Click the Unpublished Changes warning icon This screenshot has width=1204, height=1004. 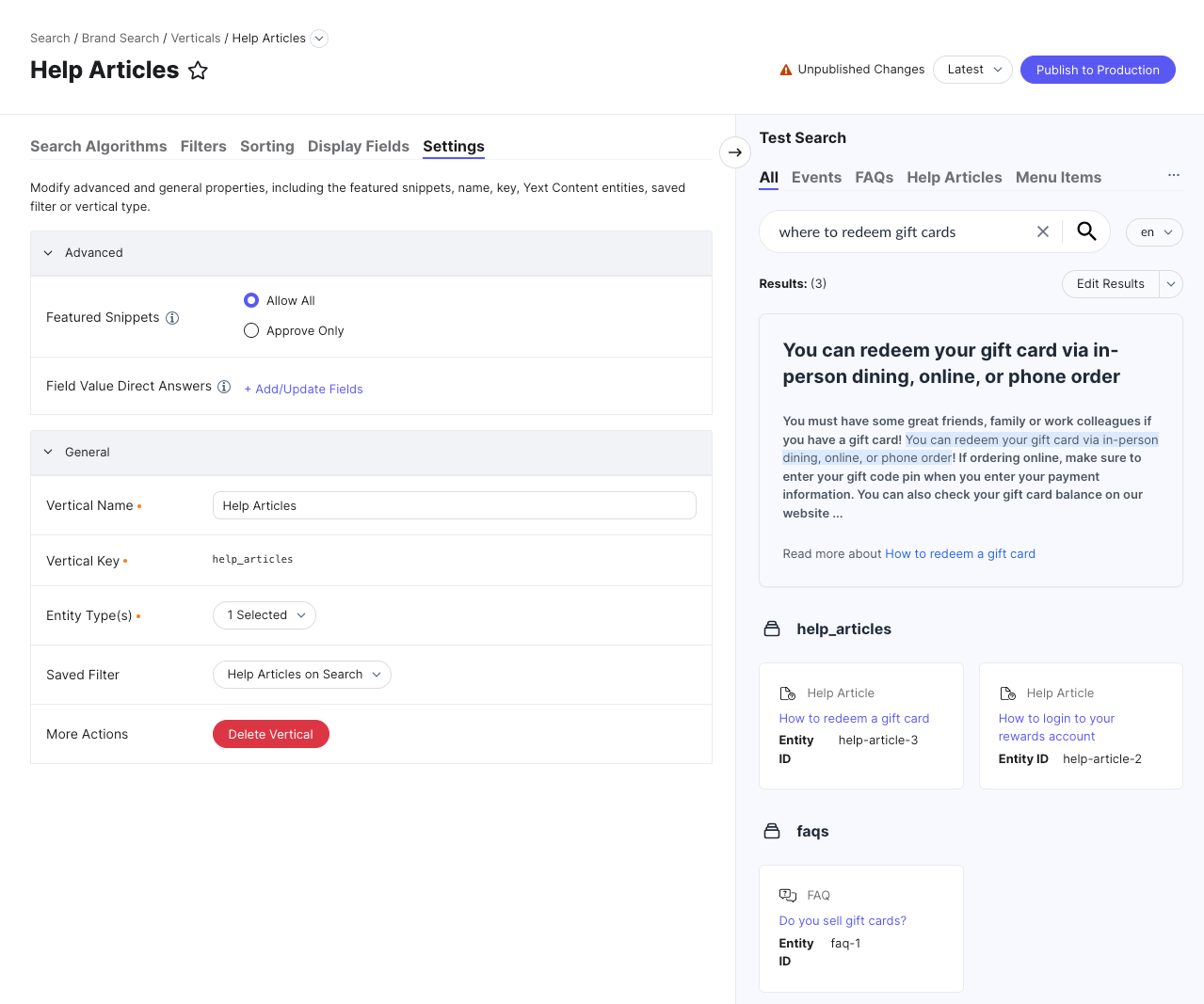click(x=786, y=70)
